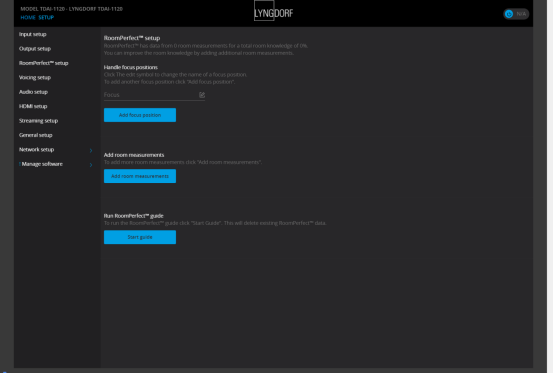553x373 pixels.
Task: Open Voicing setup in sidebar
Action: 35,78
